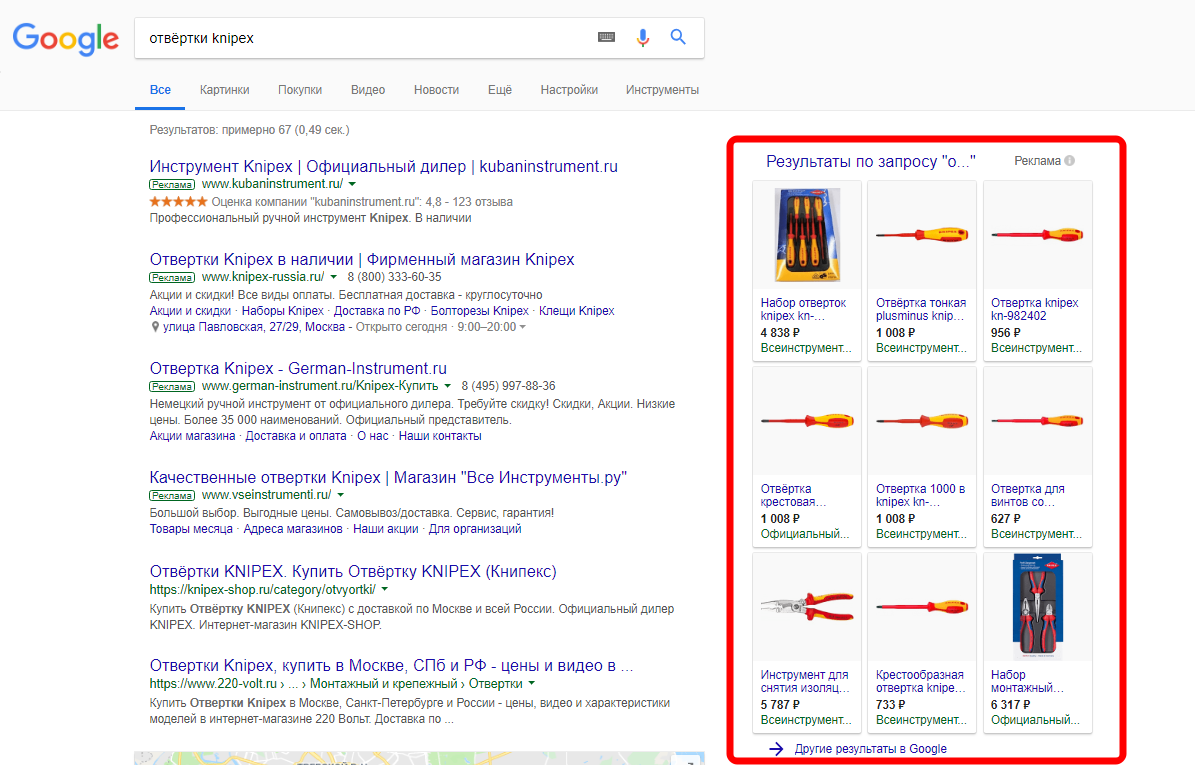Open Отвертка 1000 в knipex product image

pyautogui.click(x=922, y=421)
